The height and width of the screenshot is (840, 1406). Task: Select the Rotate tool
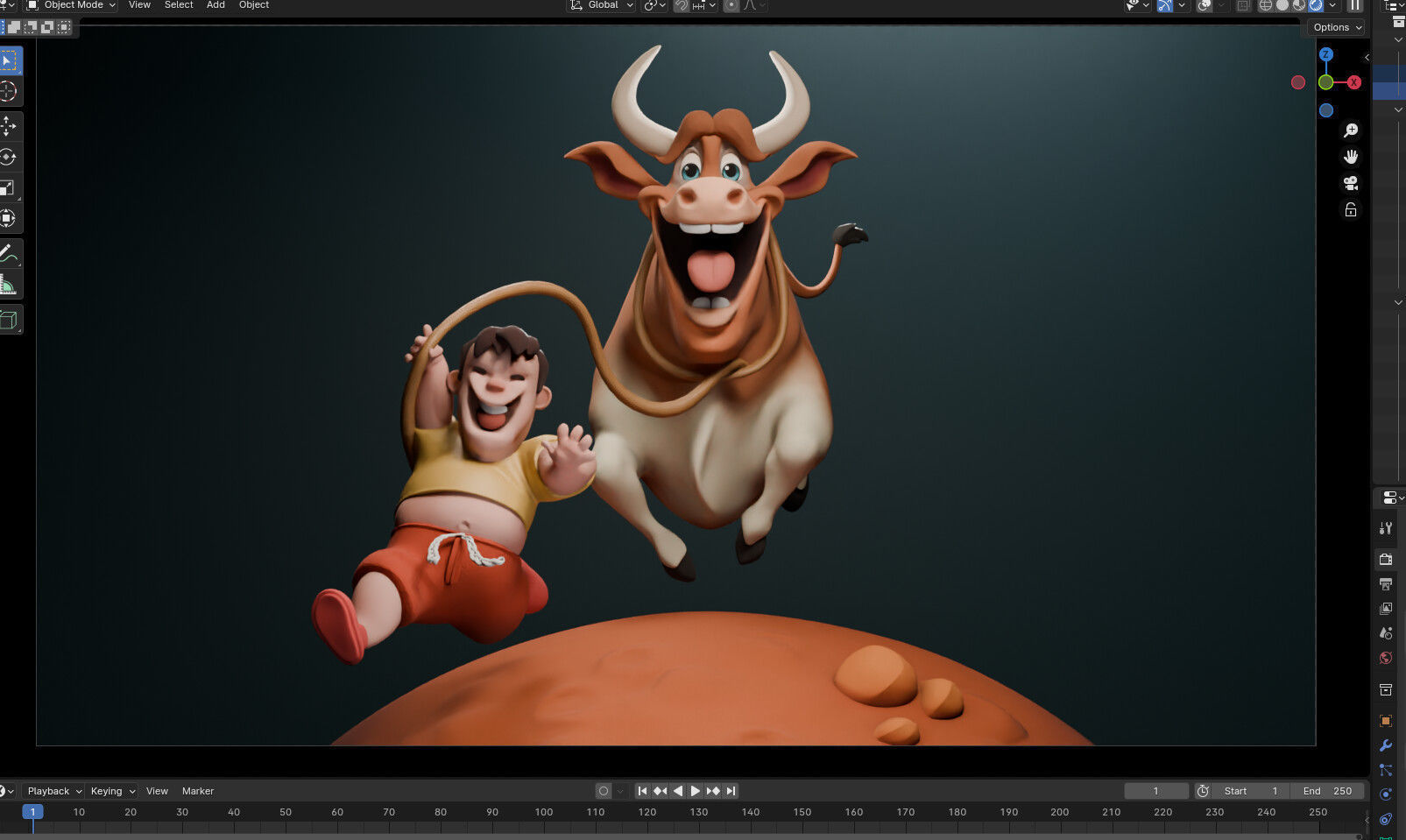point(9,157)
